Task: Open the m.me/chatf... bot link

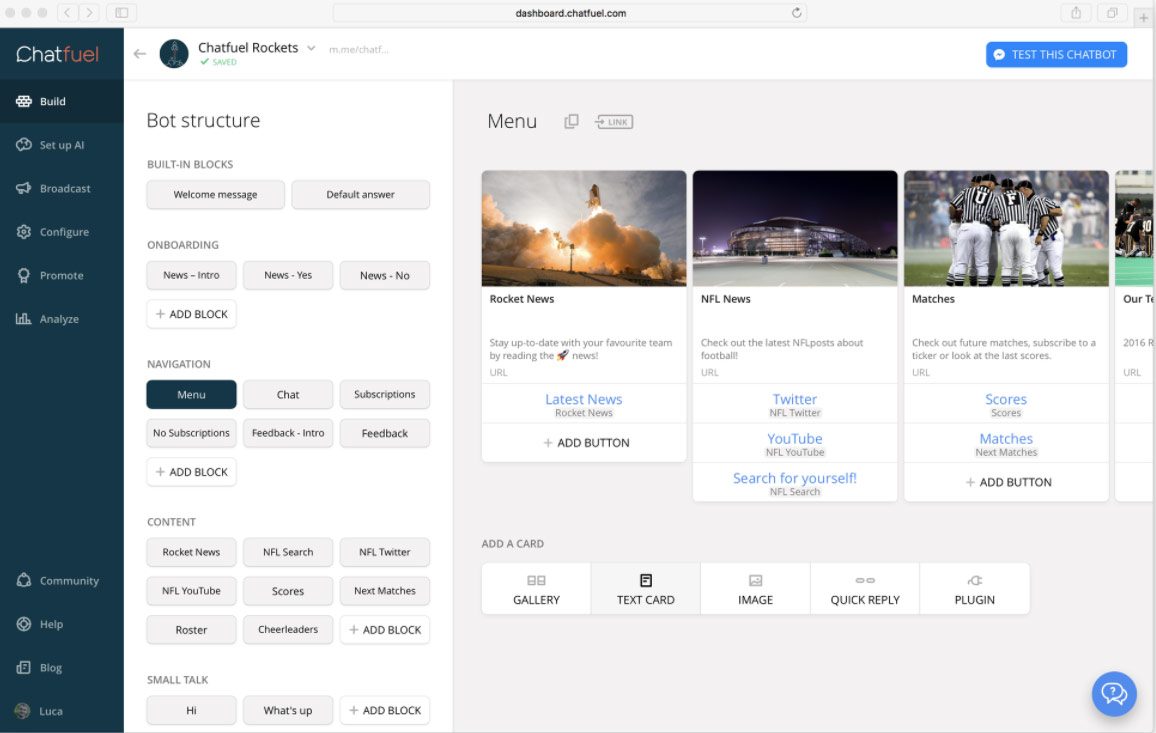Action: pos(359,49)
